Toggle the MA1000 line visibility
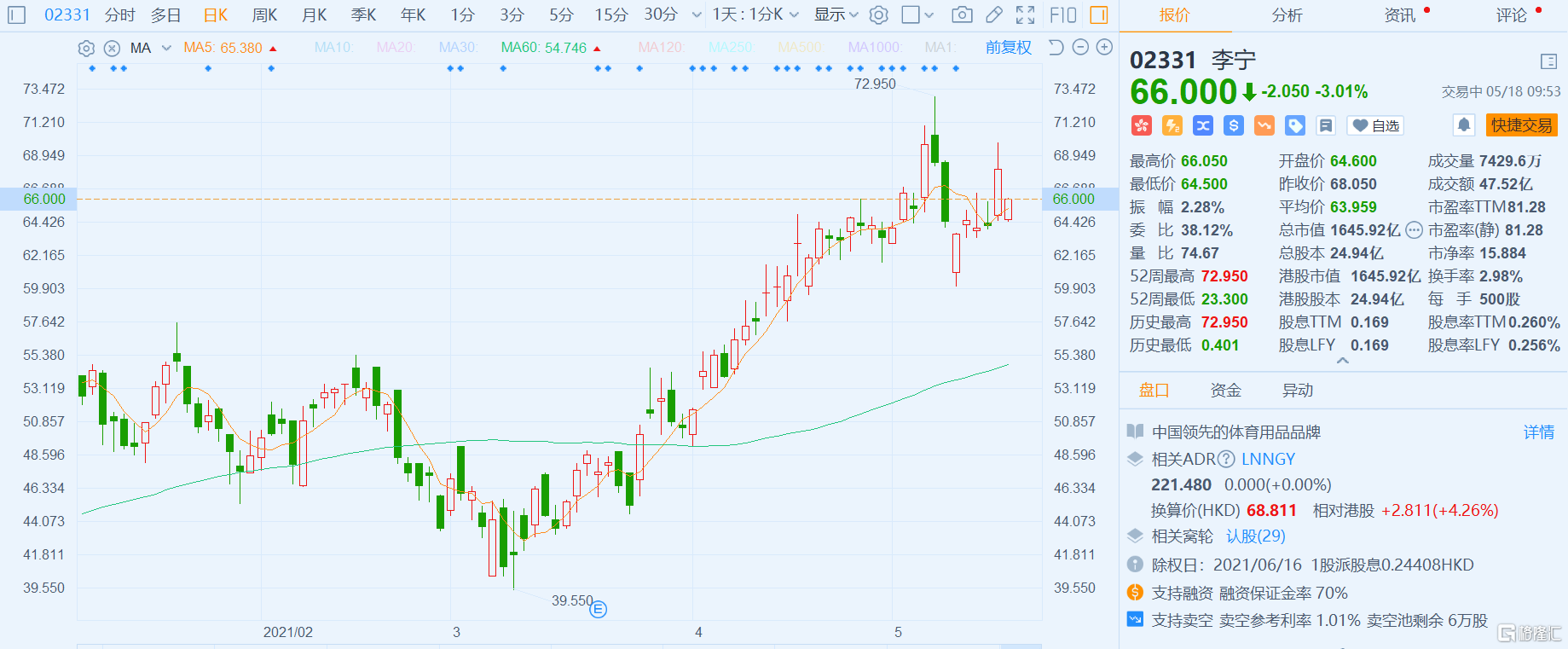The image size is (1568, 649). [x=875, y=48]
